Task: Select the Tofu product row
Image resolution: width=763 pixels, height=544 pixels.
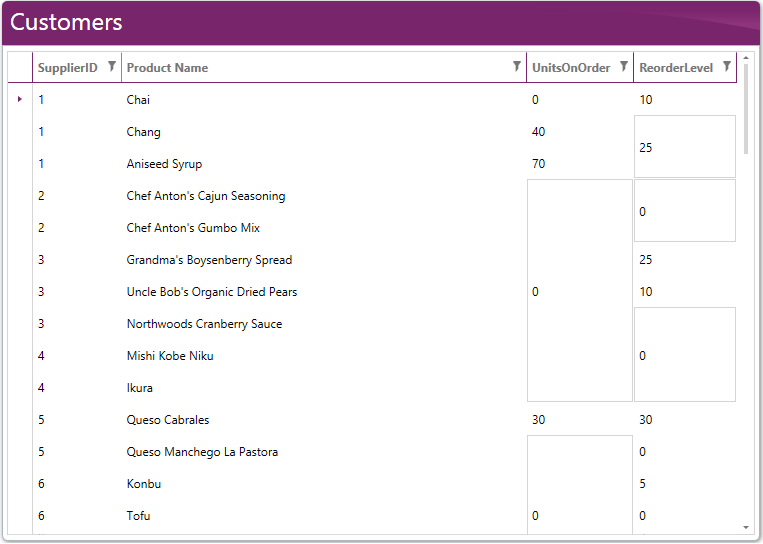Action: click(139, 516)
